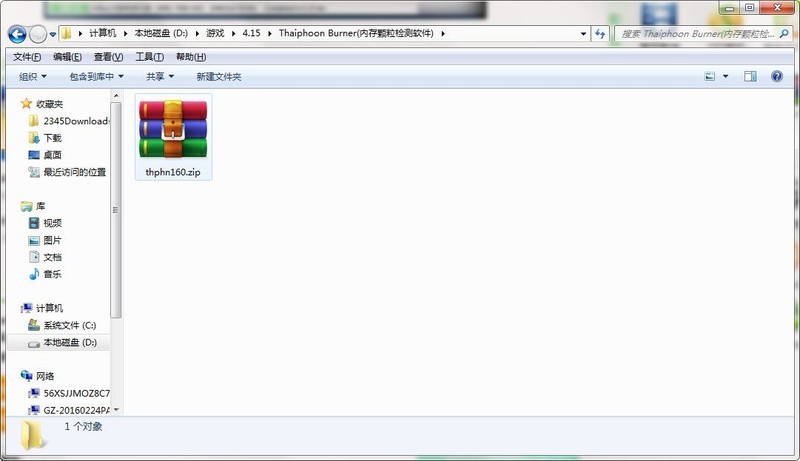
Task: Click the navigation pane scrollbar down arrow
Action: [x=116, y=409]
